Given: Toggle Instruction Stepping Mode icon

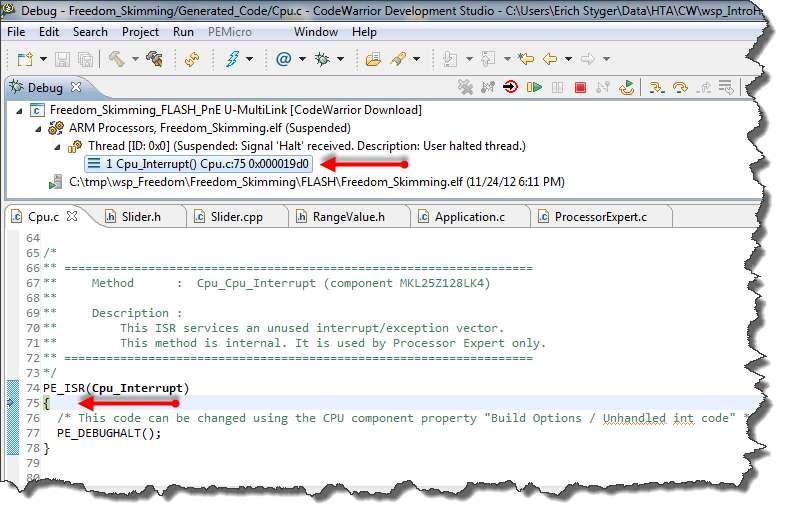Looking at the screenshot, I should point(726,88).
